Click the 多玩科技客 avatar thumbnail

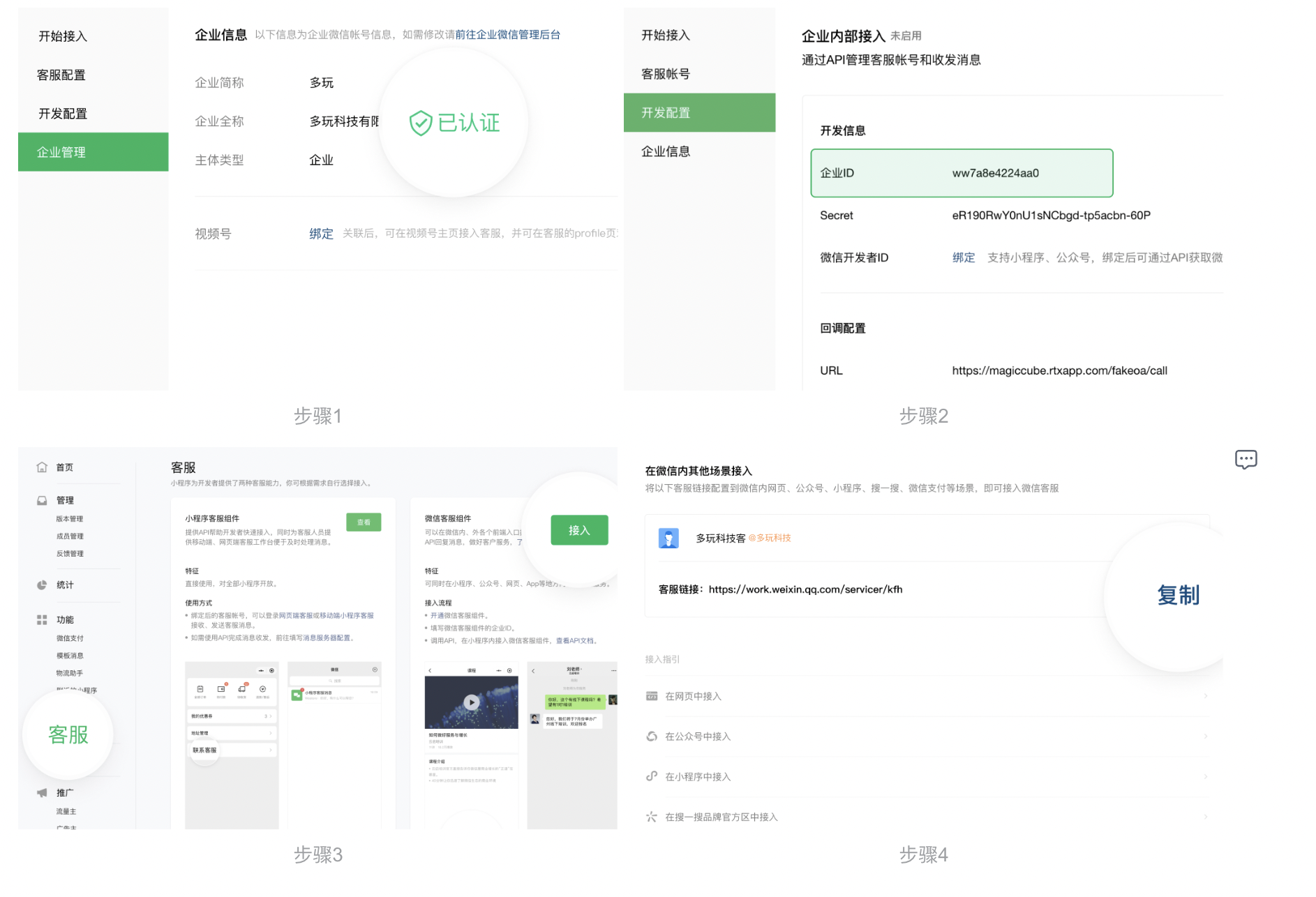668,538
